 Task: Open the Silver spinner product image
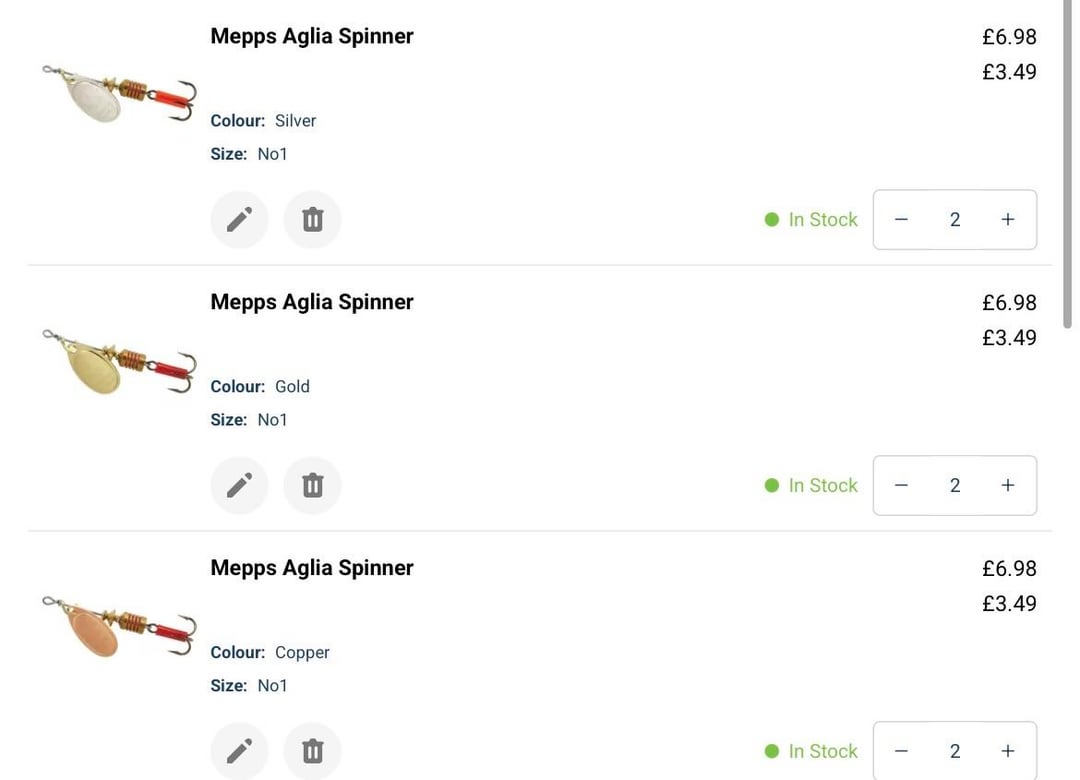coord(119,93)
